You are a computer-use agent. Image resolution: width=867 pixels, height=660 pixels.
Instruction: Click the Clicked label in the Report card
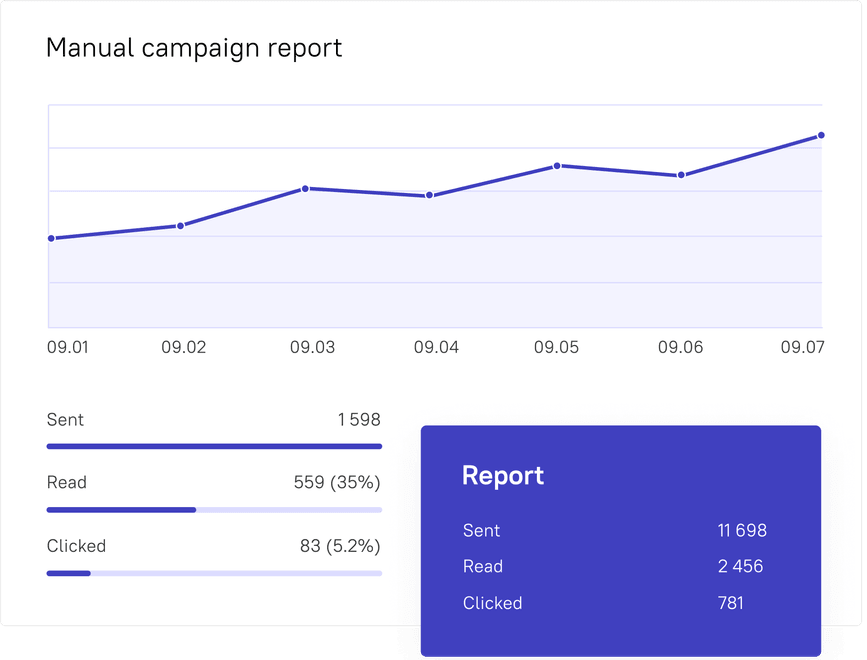[493, 603]
